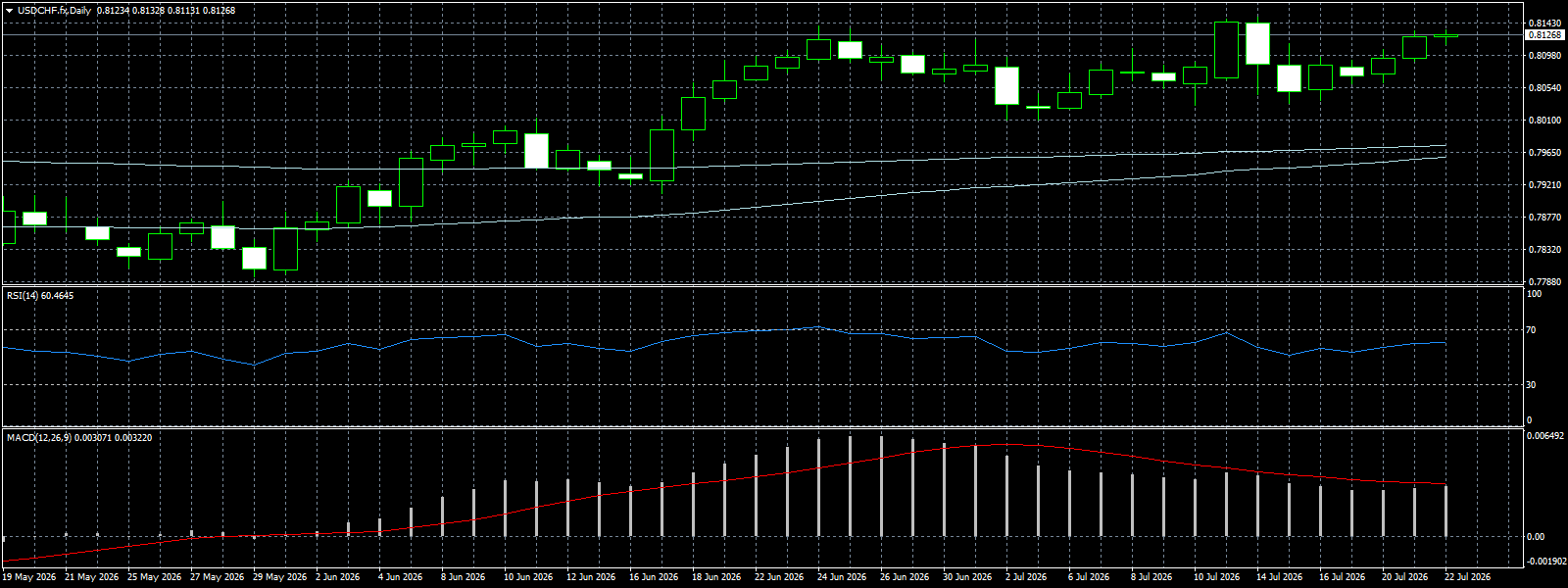Click the 0.80980 price axis label

(x=1545, y=56)
